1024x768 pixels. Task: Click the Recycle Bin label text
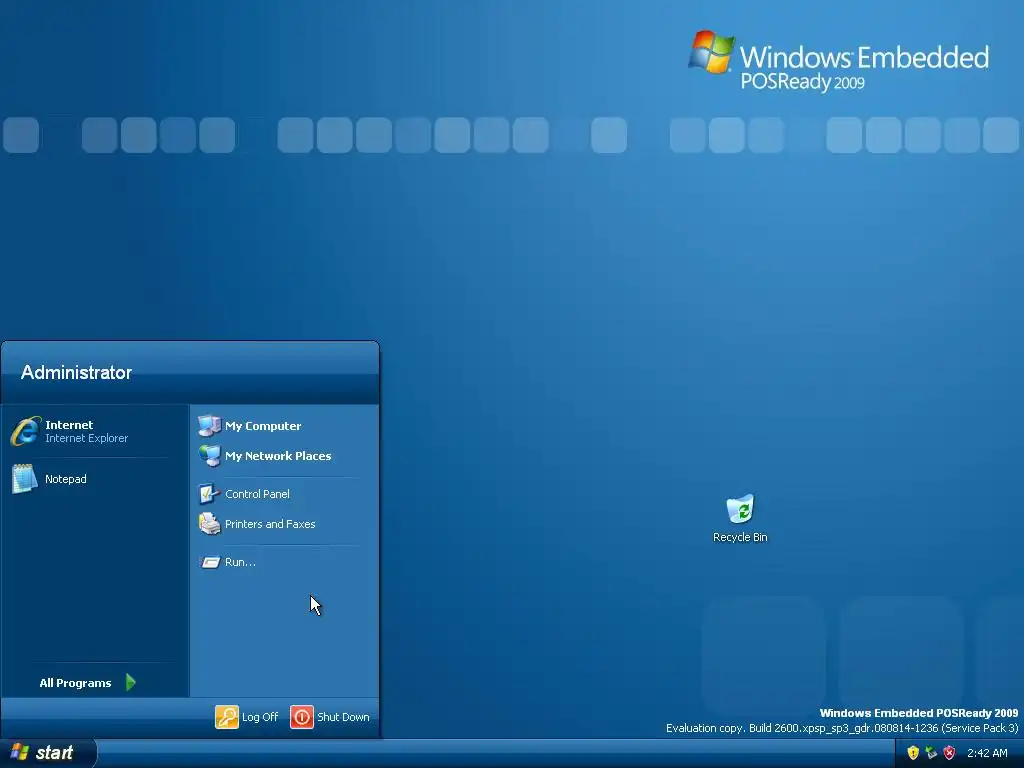(740, 537)
